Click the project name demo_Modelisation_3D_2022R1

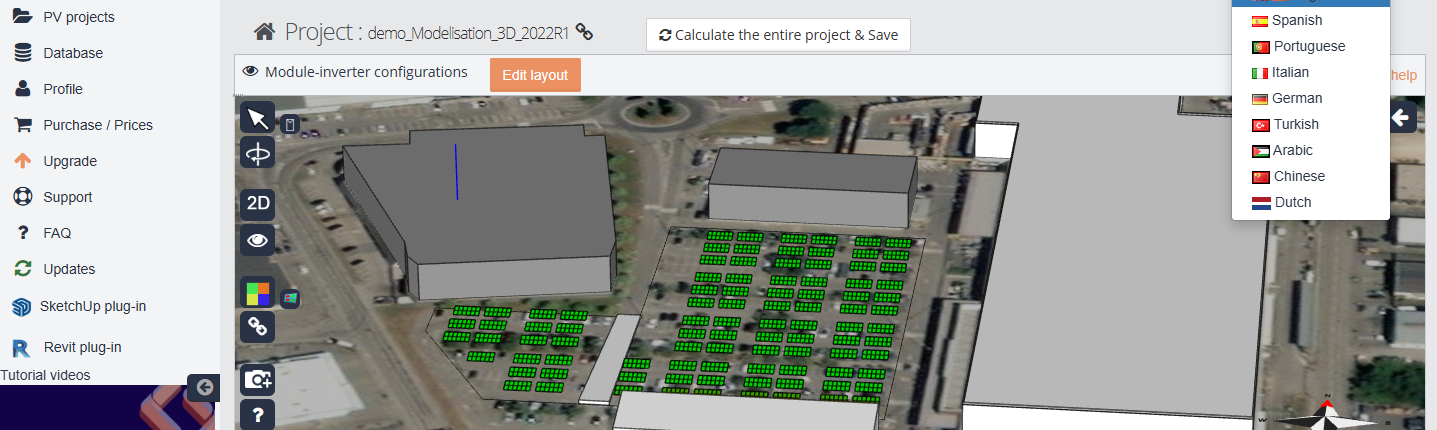pyautogui.click(x=468, y=33)
